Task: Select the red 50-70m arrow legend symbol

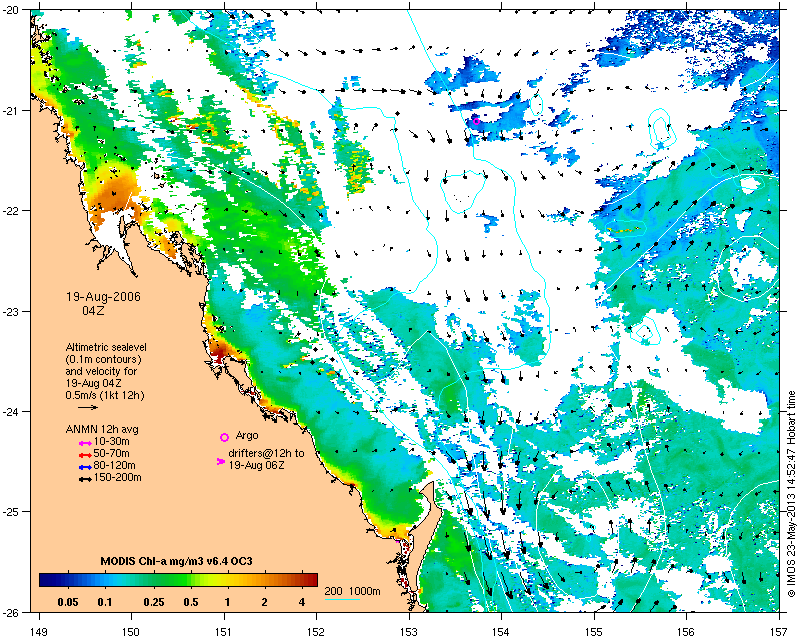Action: tap(85, 455)
